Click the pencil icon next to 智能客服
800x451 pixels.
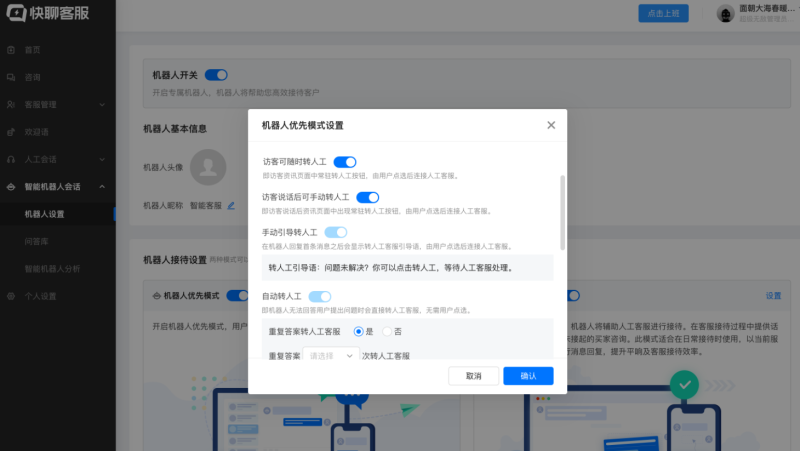tap(231, 206)
